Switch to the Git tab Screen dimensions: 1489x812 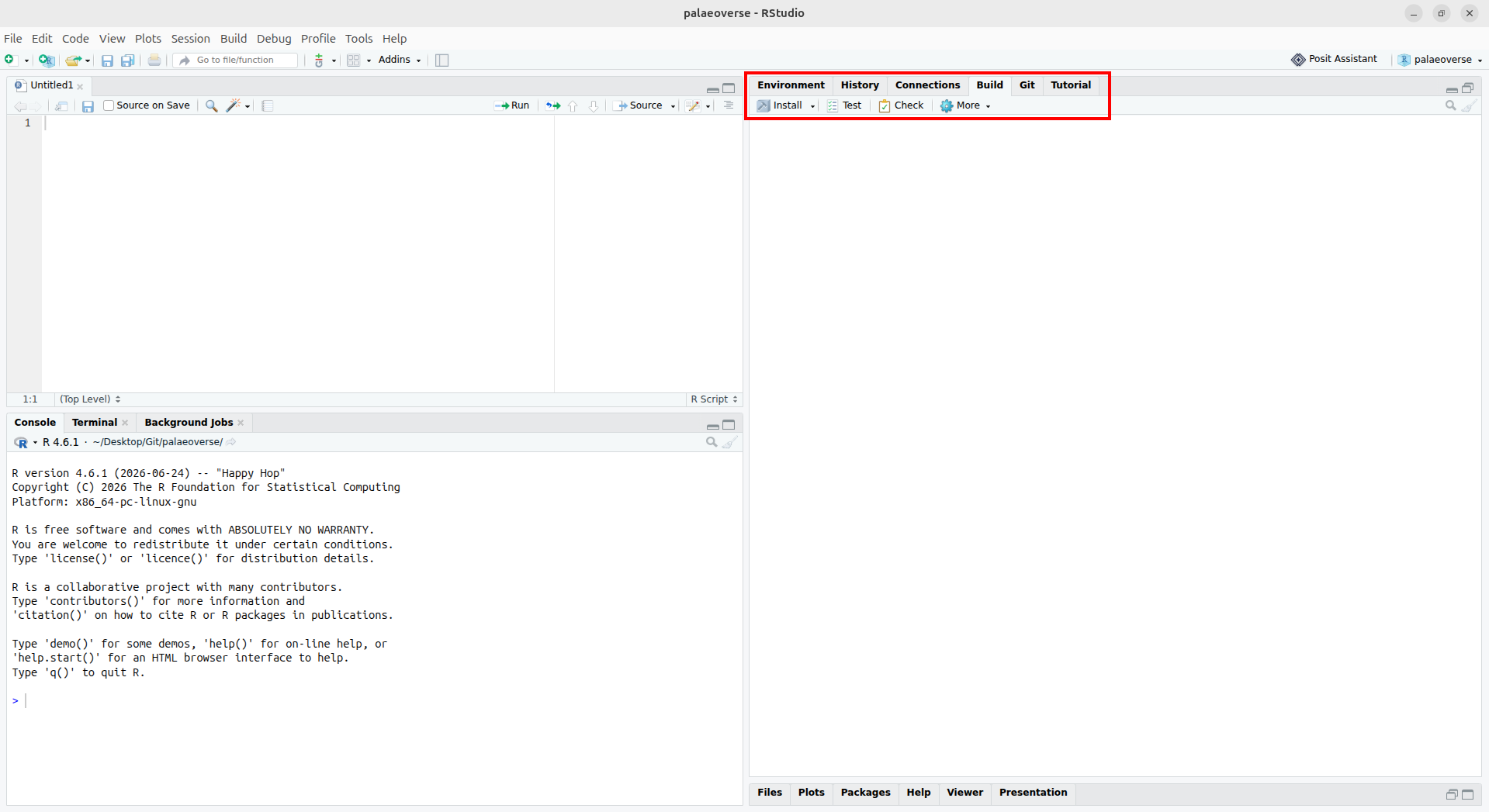pos(1027,85)
